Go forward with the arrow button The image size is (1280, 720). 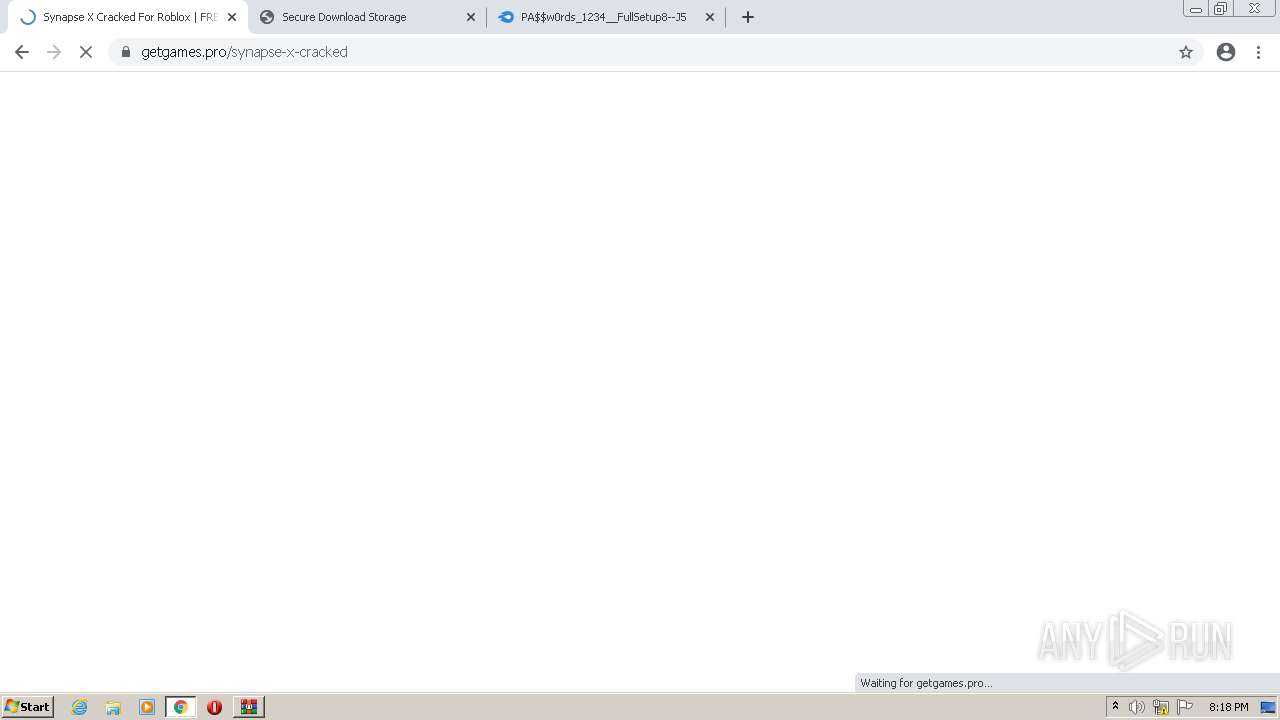(x=54, y=52)
